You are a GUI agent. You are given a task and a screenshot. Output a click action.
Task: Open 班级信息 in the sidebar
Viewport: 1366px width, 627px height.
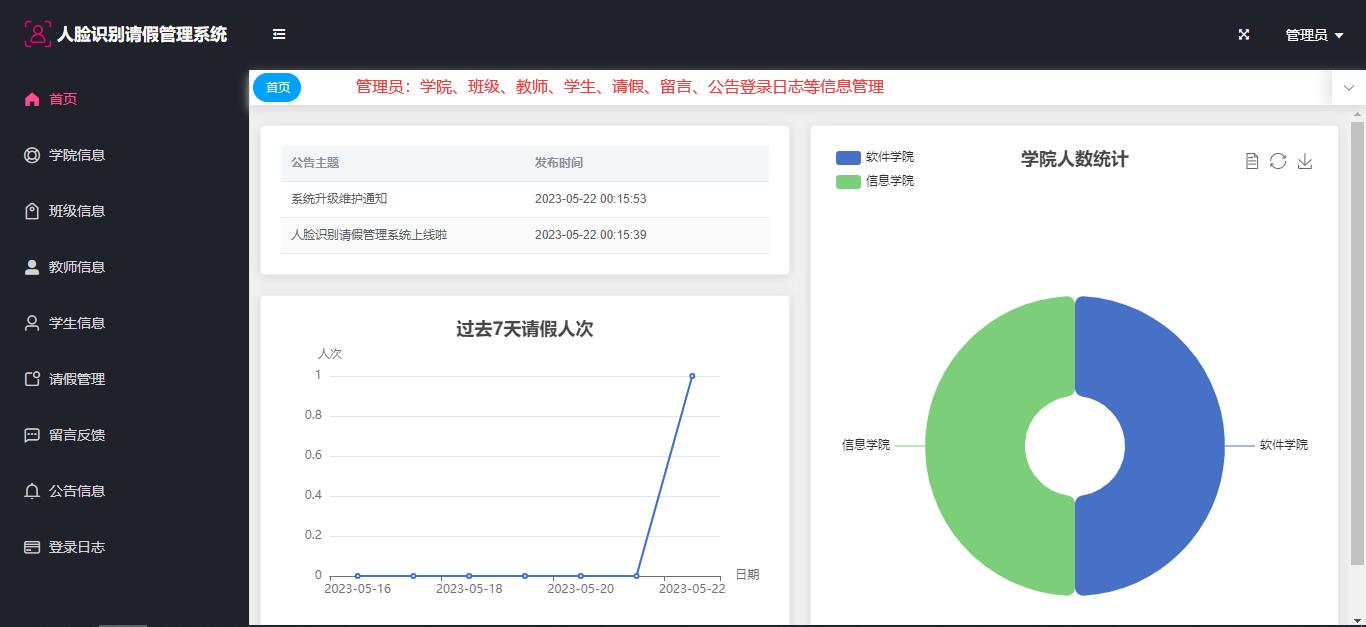click(x=77, y=211)
